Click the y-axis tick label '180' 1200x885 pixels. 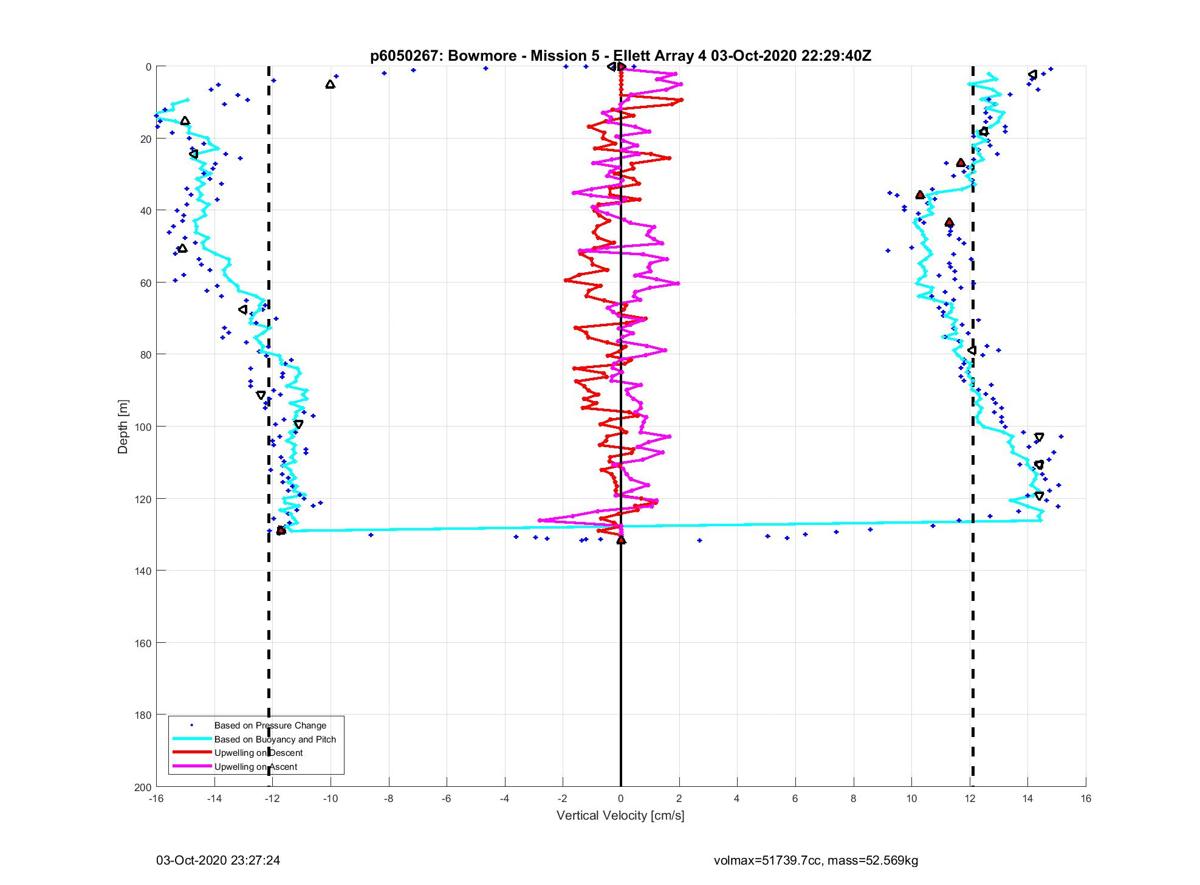[x=141, y=715]
